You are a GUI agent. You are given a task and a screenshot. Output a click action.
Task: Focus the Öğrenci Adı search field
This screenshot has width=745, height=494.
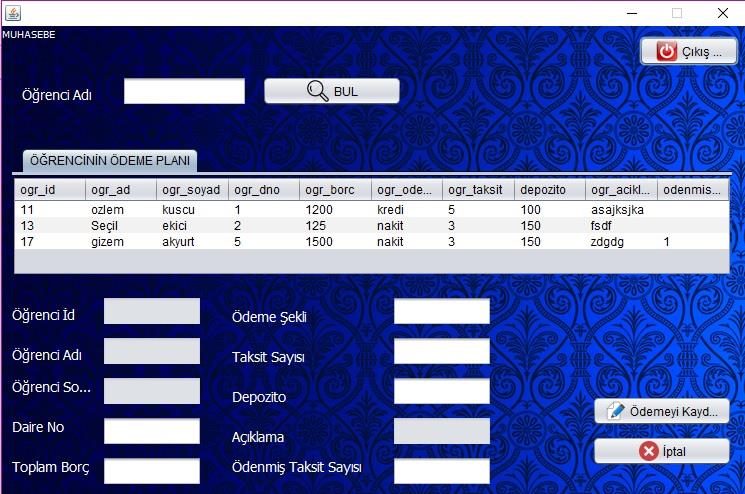coord(184,92)
